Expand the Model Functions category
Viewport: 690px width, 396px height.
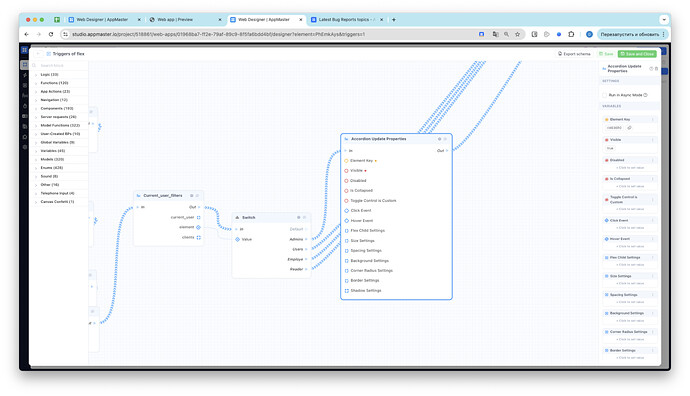57,125
